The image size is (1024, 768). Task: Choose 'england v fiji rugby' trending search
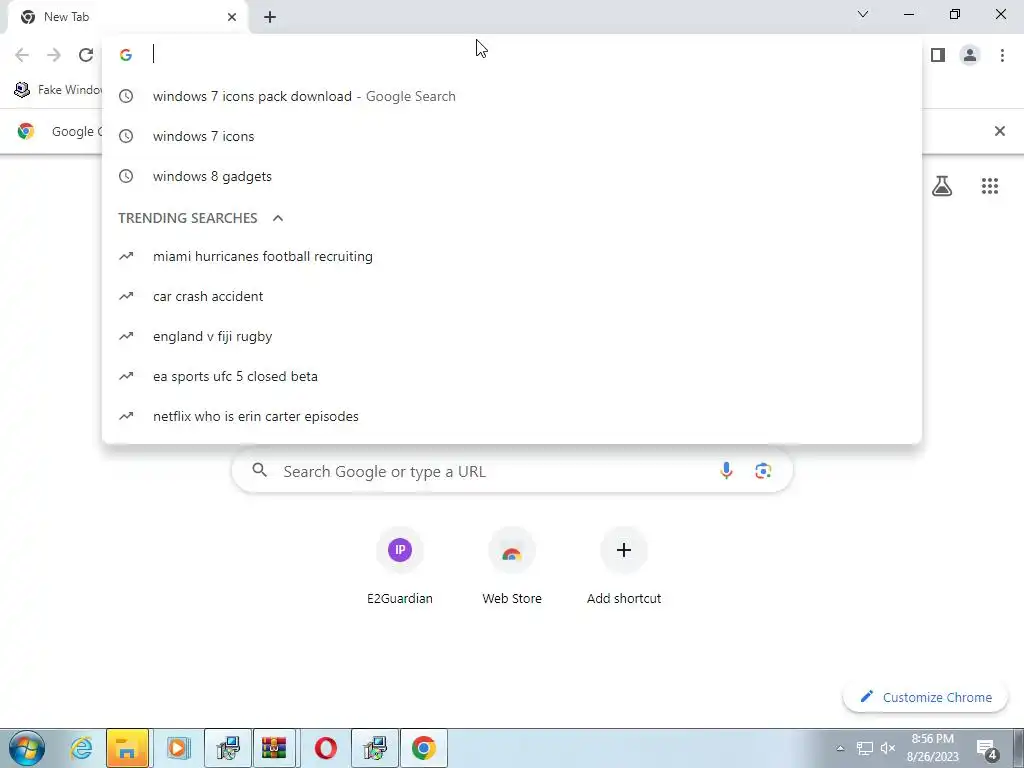[512, 336]
